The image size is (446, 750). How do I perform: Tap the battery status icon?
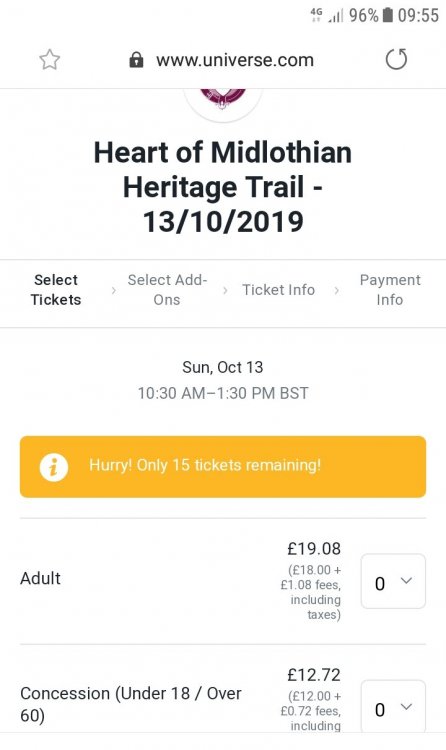click(388, 15)
